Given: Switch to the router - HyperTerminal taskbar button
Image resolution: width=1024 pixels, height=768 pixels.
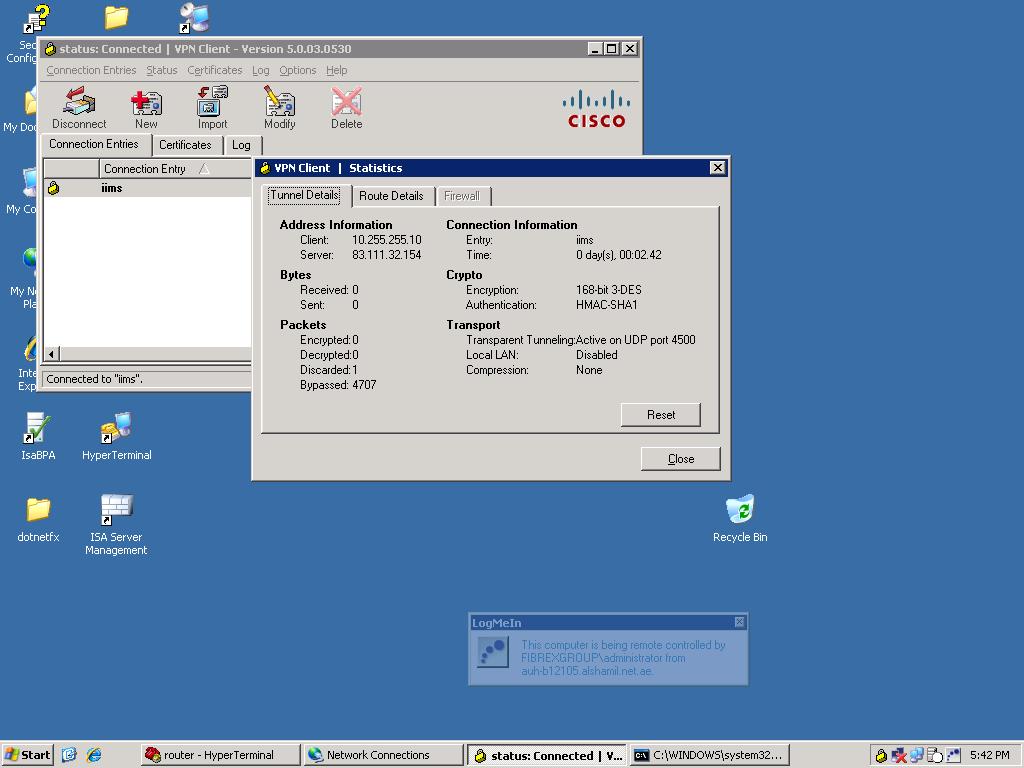Looking at the screenshot, I should coord(220,755).
